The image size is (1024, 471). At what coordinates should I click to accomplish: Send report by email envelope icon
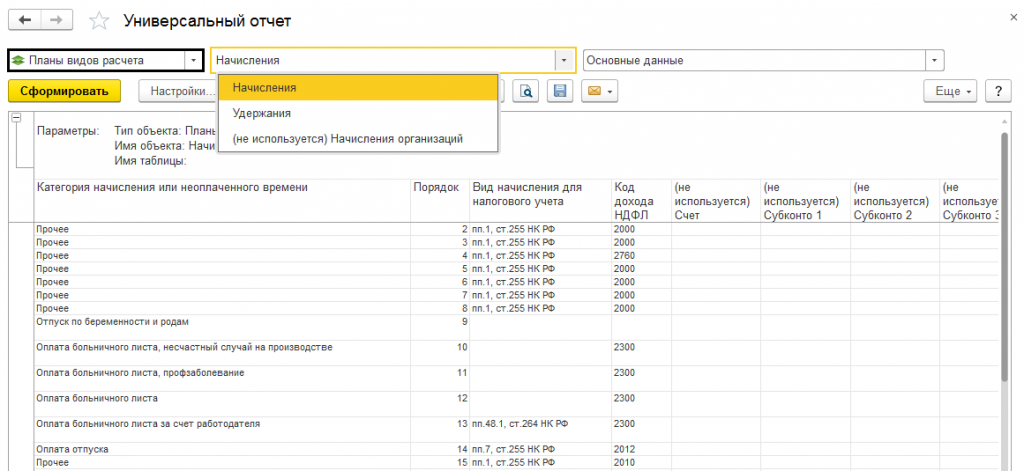click(x=598, y=91)
